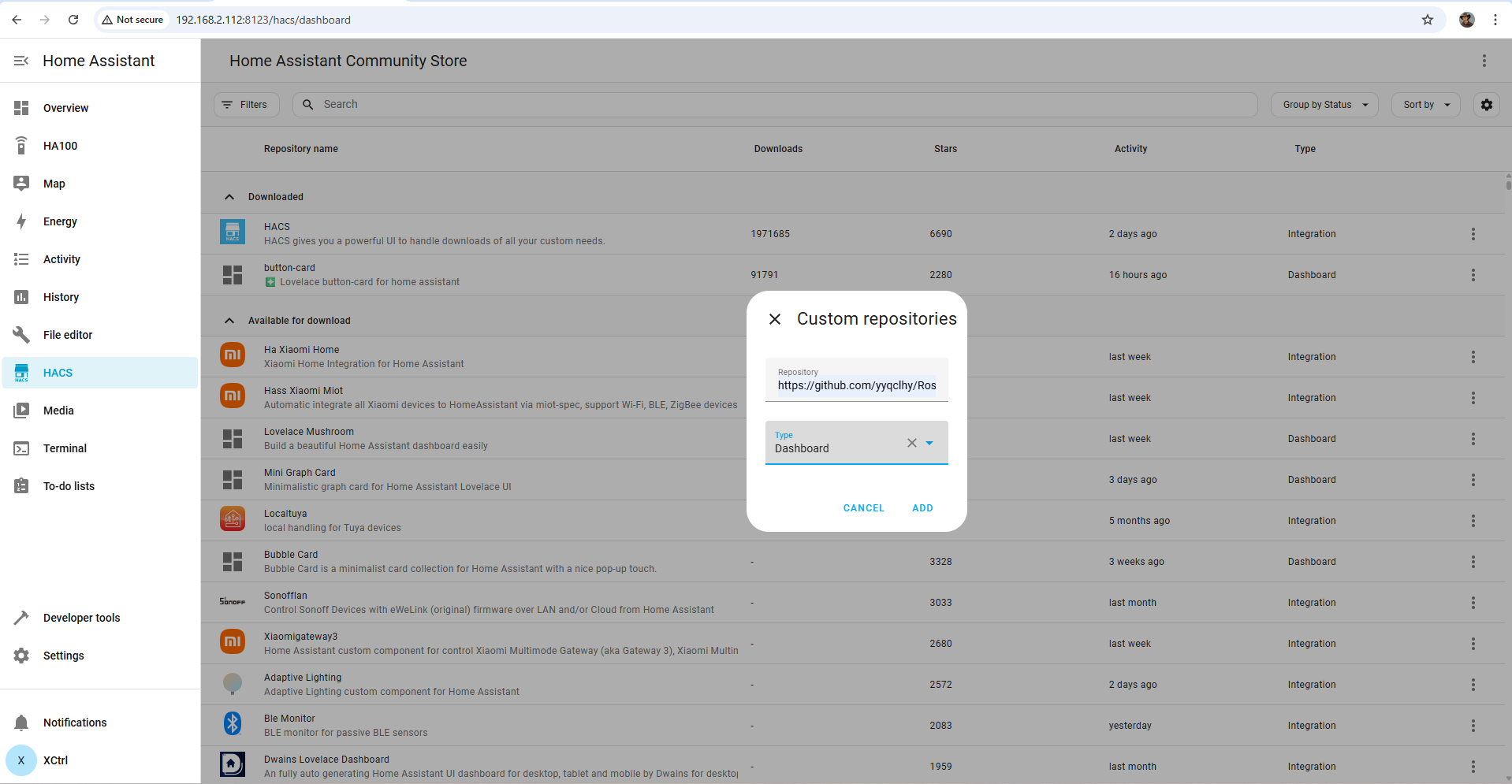Click the browser address bar URL

tap(263, 20)
